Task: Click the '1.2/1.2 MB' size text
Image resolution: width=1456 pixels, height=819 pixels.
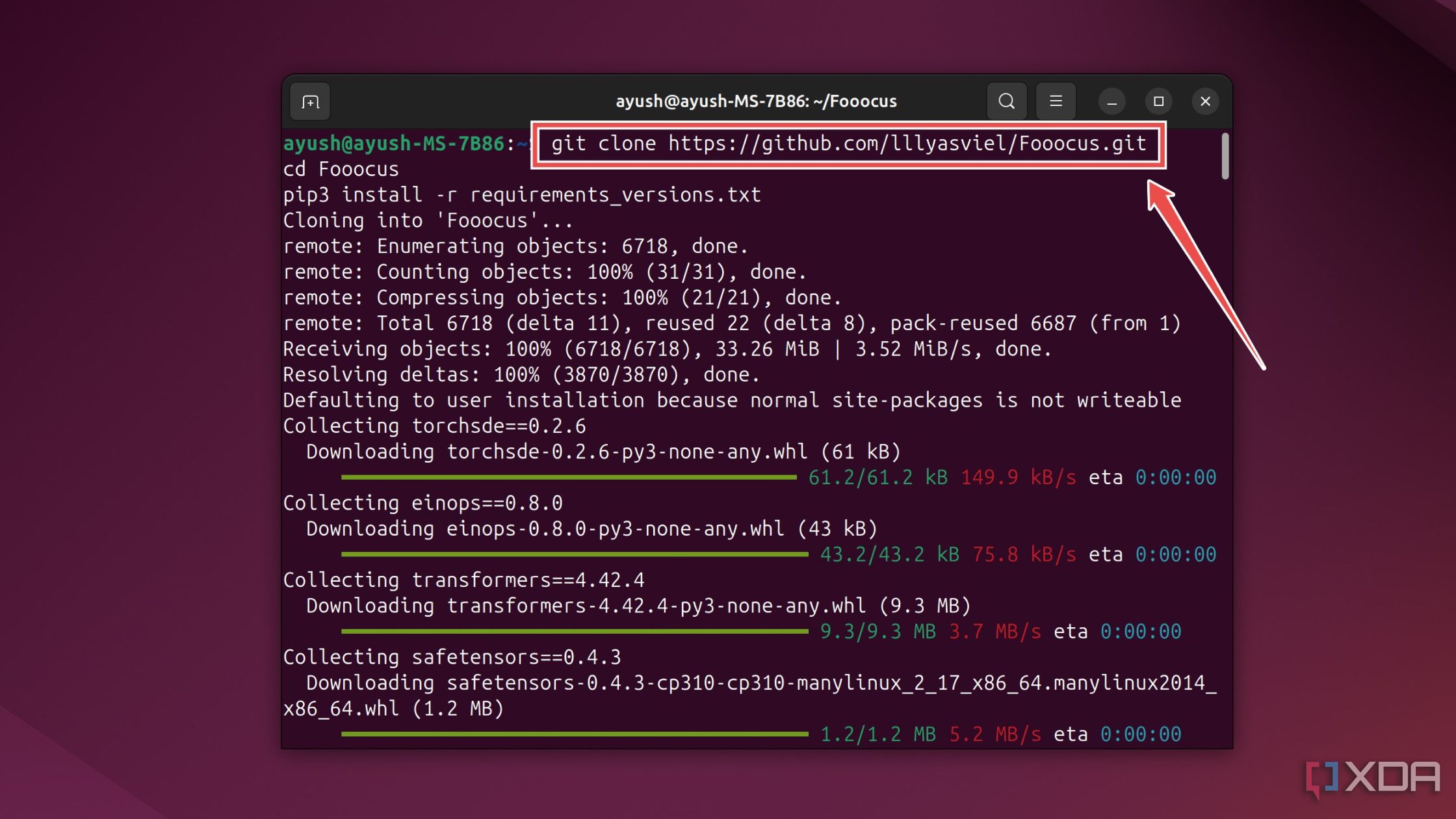Action: [x=878, y=734]
